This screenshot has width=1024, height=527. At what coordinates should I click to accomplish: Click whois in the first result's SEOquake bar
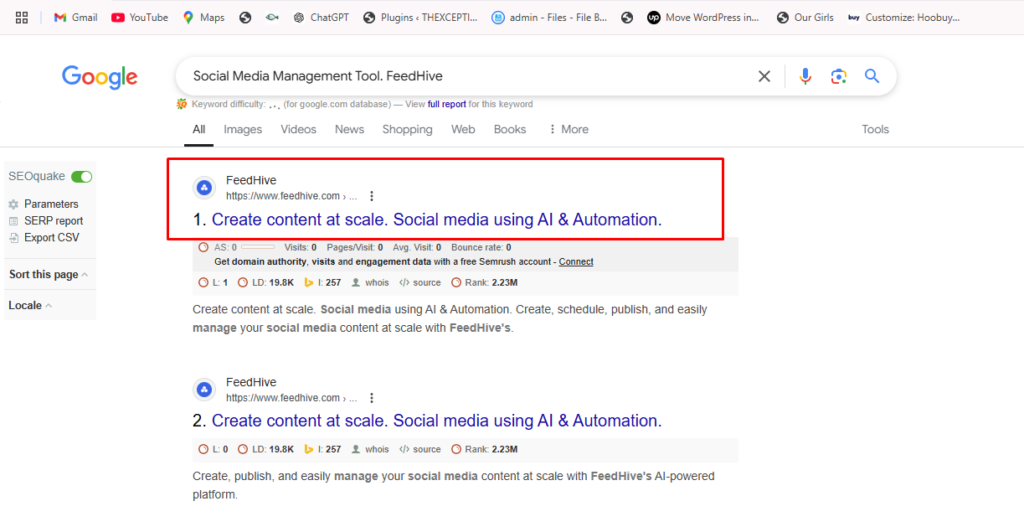tap(370, 283)
